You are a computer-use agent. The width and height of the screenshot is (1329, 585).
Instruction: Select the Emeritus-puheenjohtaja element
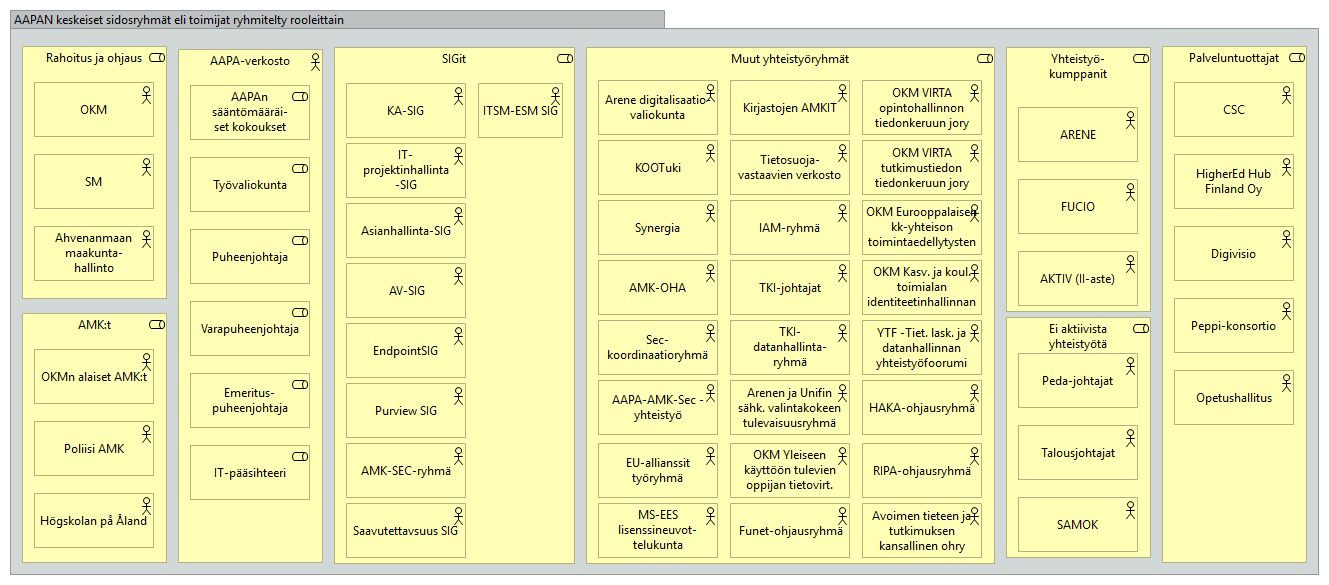(x=249, y=401)
